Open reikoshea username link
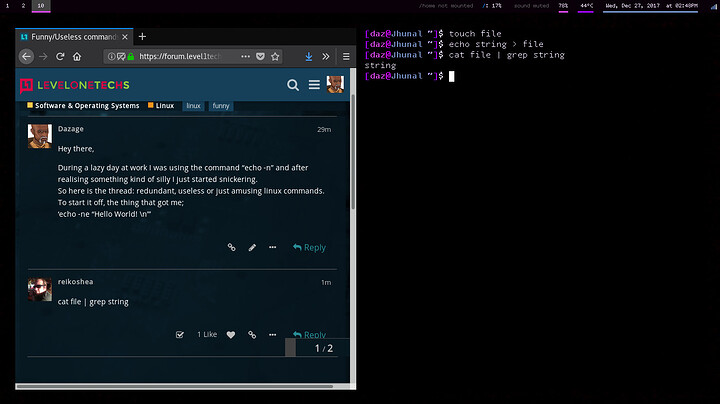Image resolution: width=720 pixels, height=404 pixels. pos(75,282)
